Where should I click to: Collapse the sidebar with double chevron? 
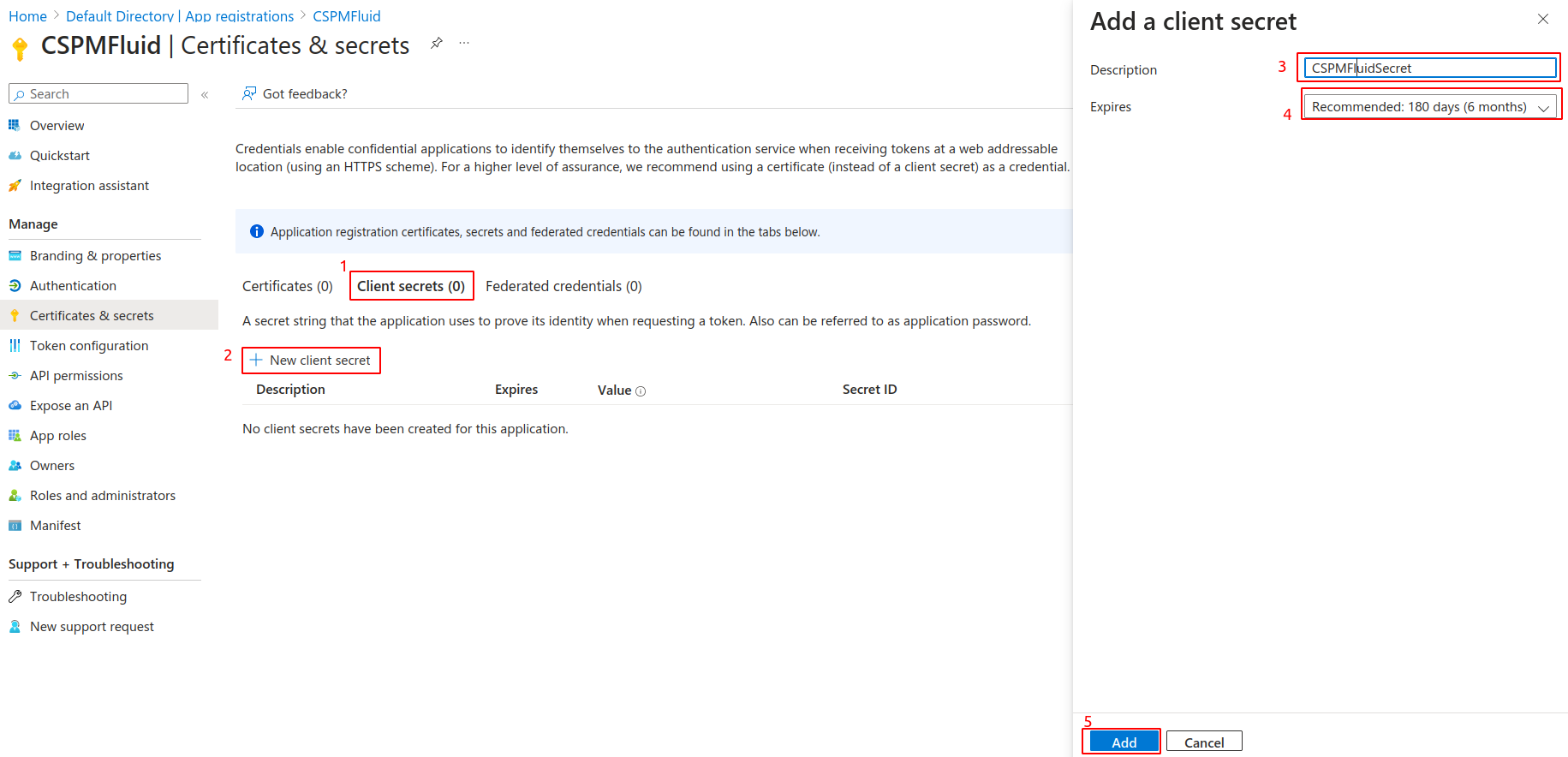click(x=205, y=94)
